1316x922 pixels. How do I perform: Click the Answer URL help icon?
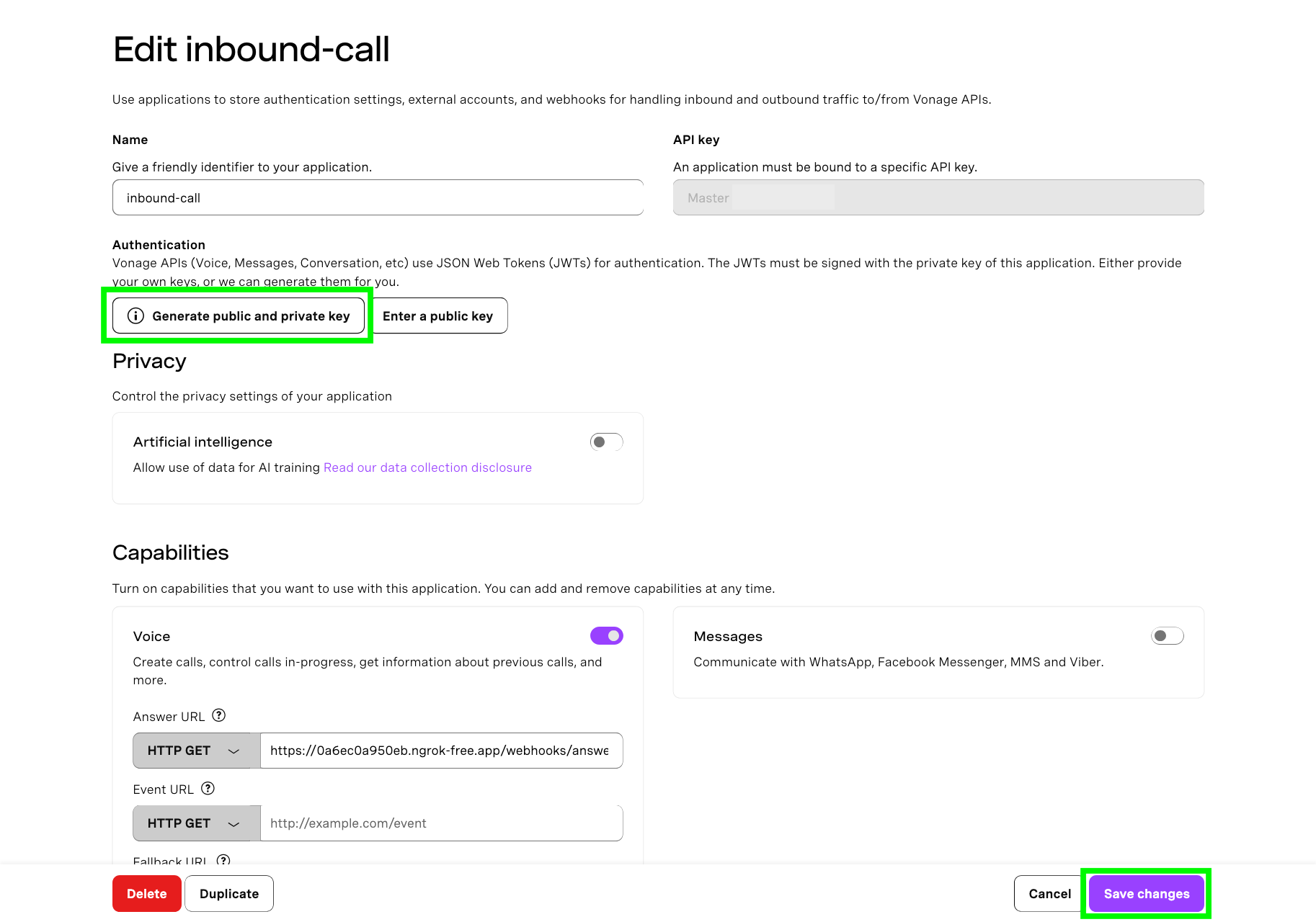pyautogui.click(x=218, y=715)
